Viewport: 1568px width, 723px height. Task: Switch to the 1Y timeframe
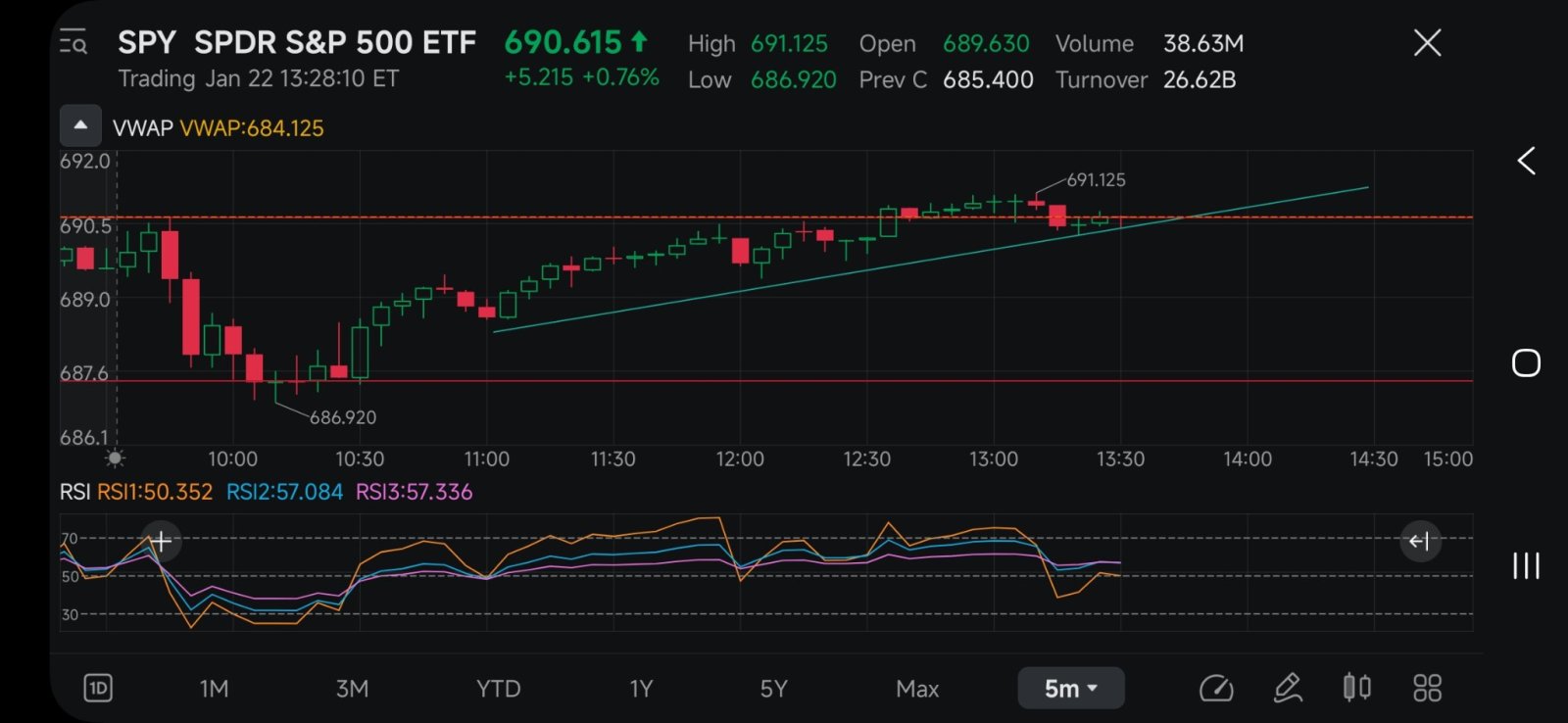click(641, 689)
